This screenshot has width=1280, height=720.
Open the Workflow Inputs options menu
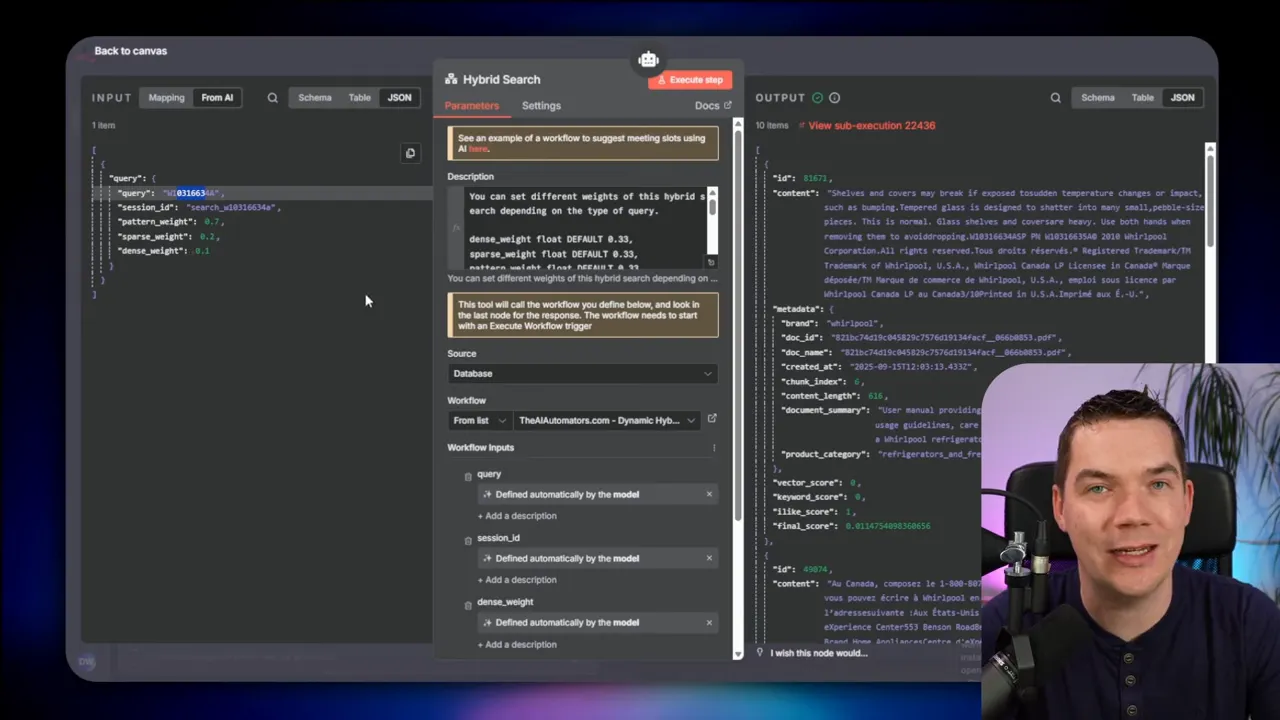[x=713, y=448]
